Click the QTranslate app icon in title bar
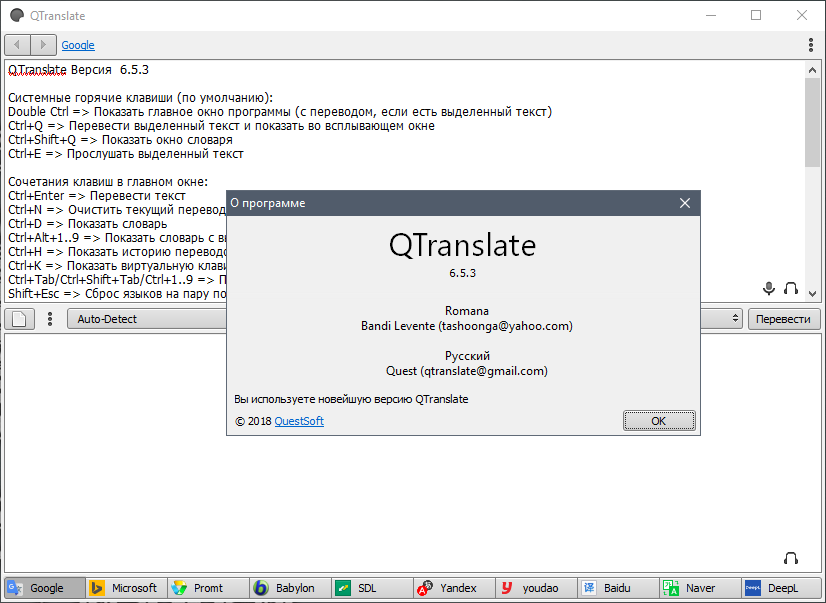This screenshot has height=603, width=826. click(17, 15)
